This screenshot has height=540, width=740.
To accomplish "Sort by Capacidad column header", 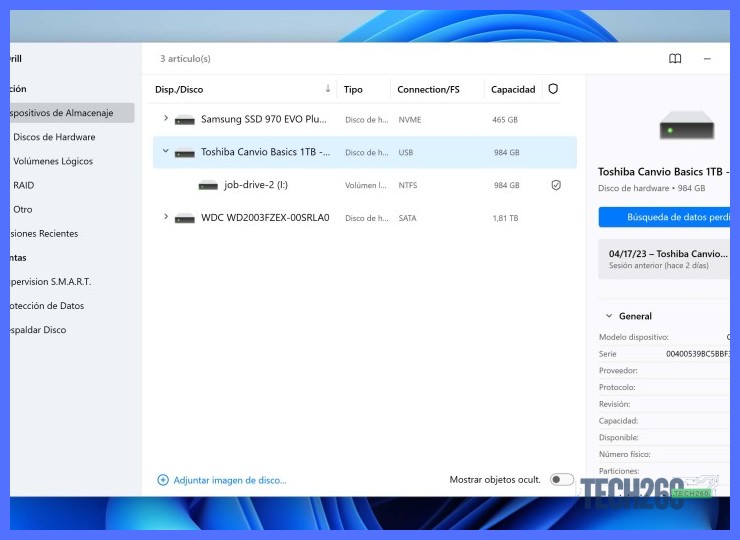I will [513, 89].
